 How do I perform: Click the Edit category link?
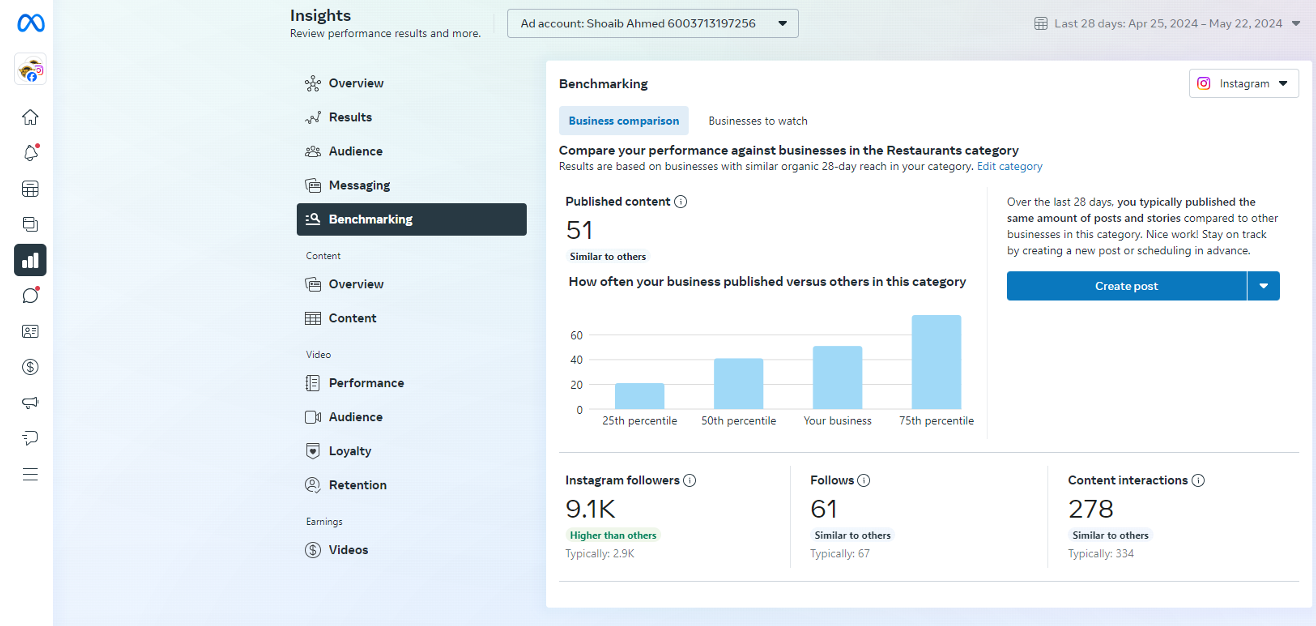[x=1009, y=167]
